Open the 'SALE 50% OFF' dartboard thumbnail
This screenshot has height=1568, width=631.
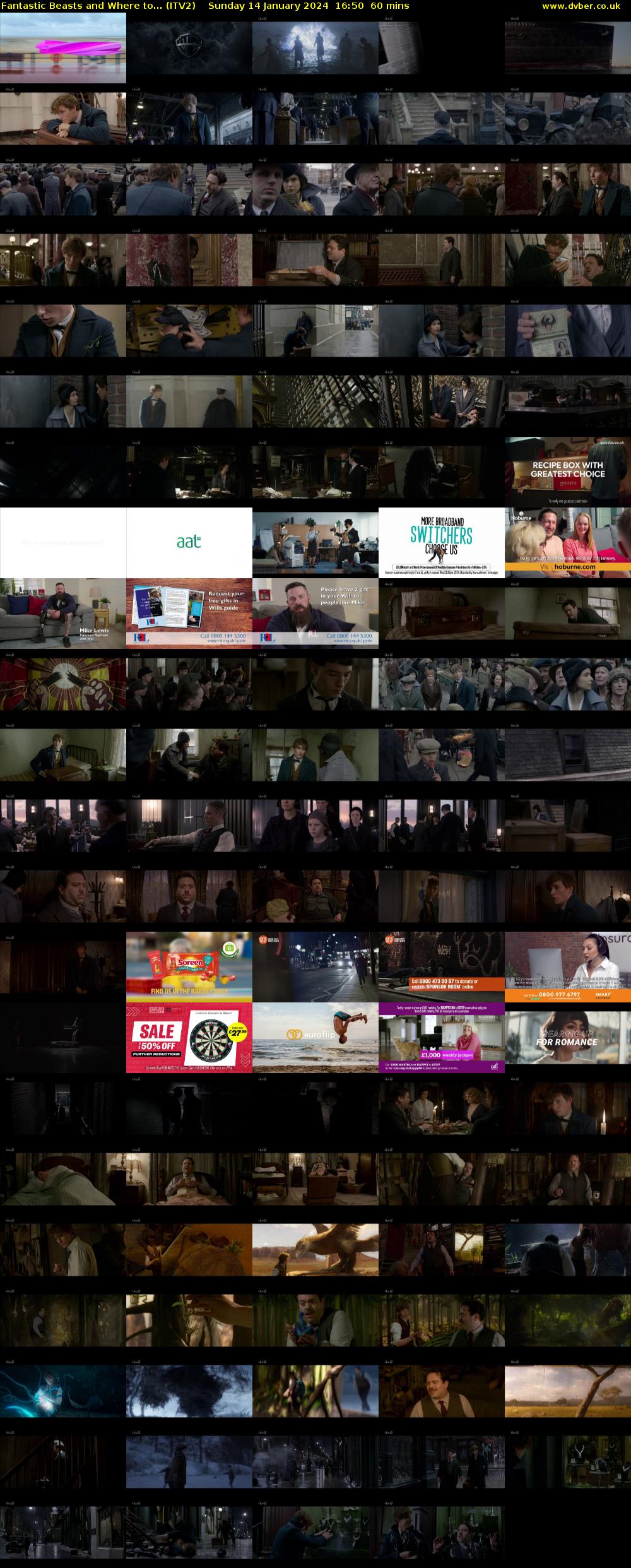coord(189,1038)
